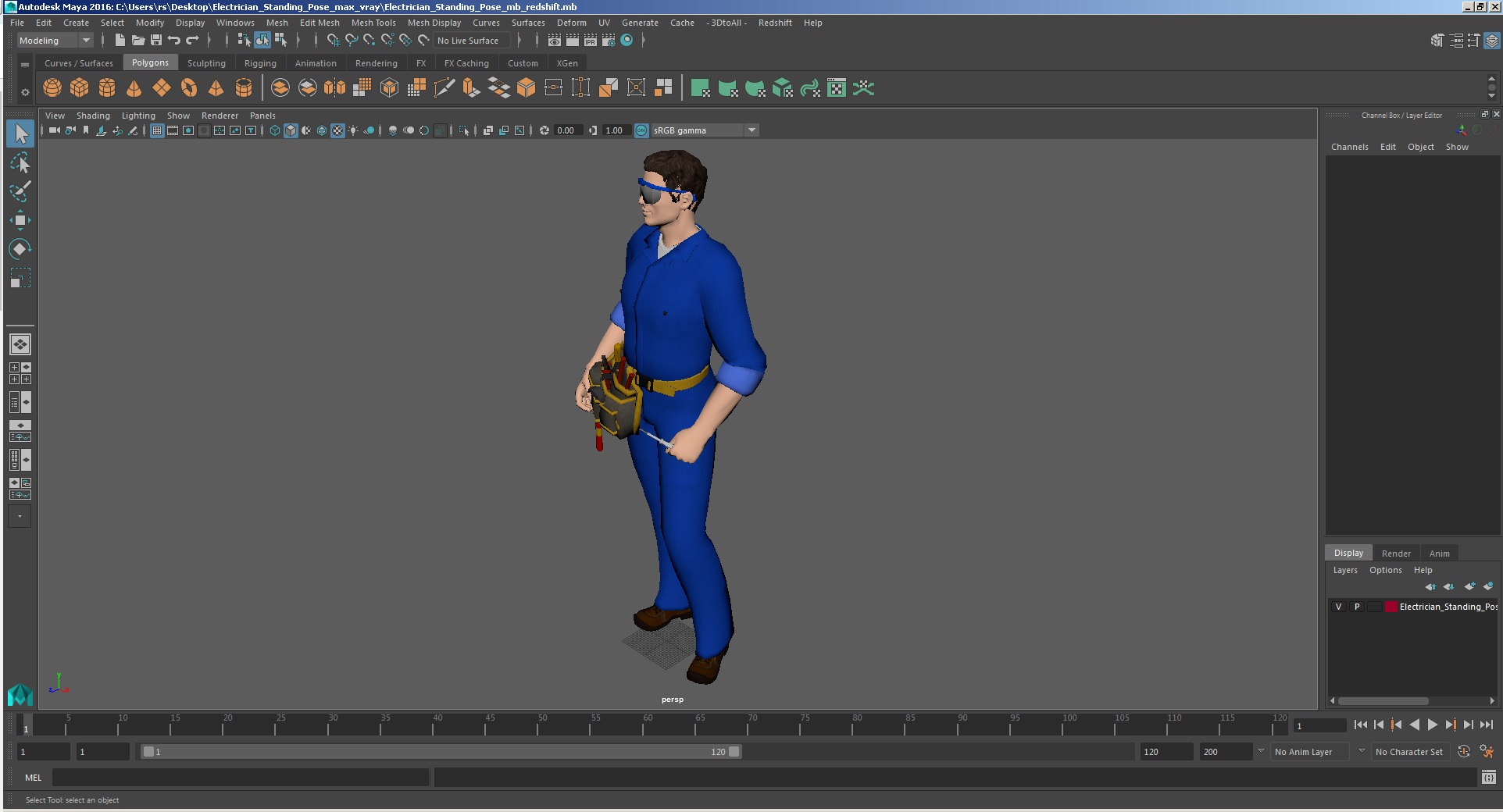Click the New Scene icon
1503x812 pixels.
click(120, 41)
